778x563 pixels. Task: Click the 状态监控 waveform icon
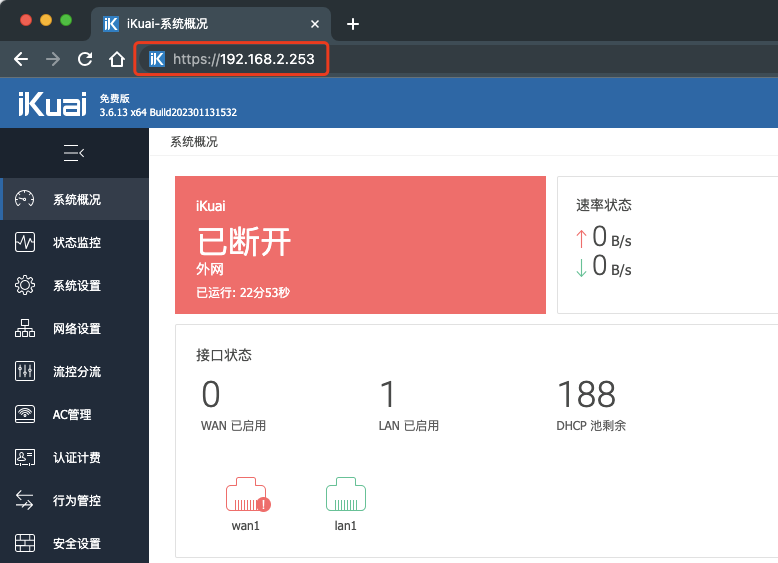click(25, 242)
